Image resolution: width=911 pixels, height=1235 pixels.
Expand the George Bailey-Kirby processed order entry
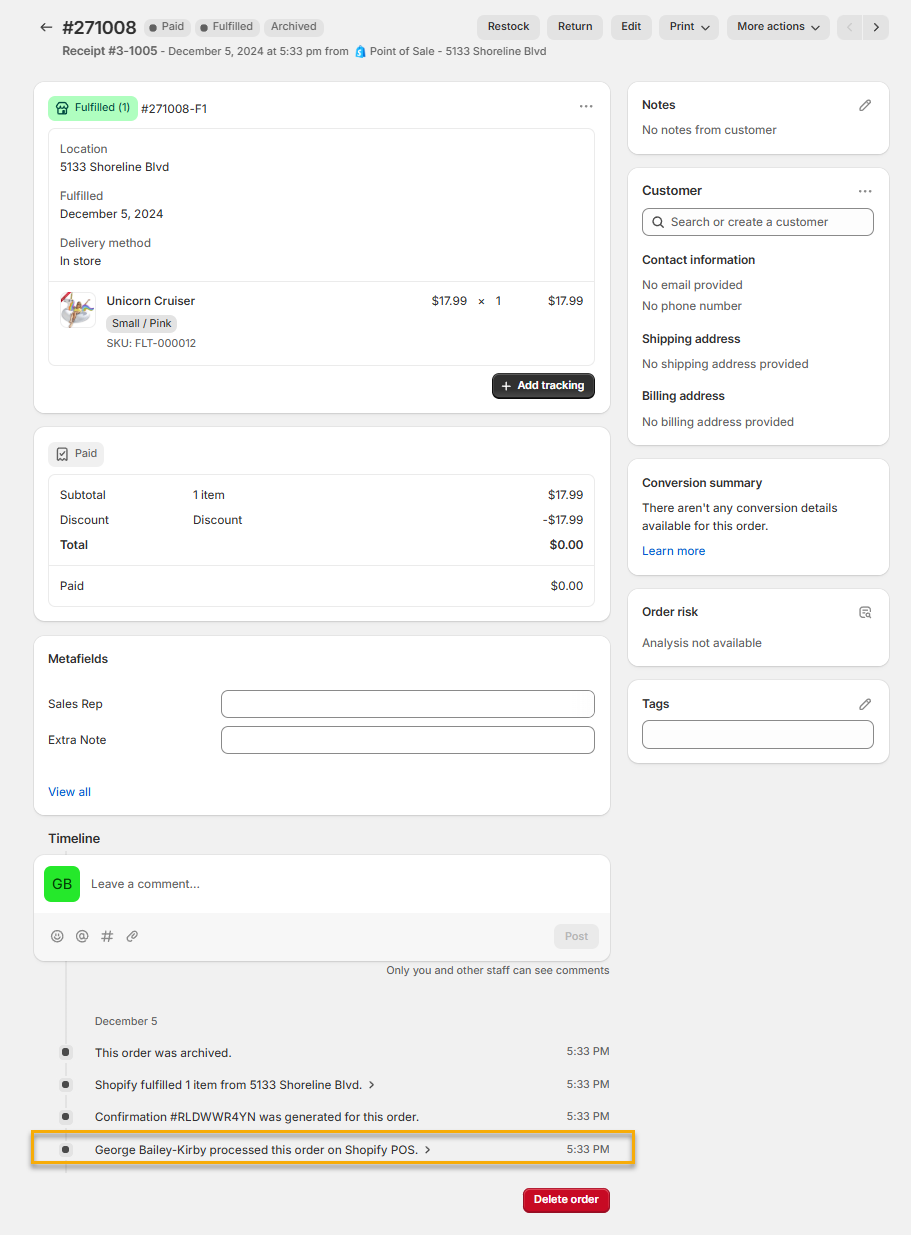coord(428,1150)
